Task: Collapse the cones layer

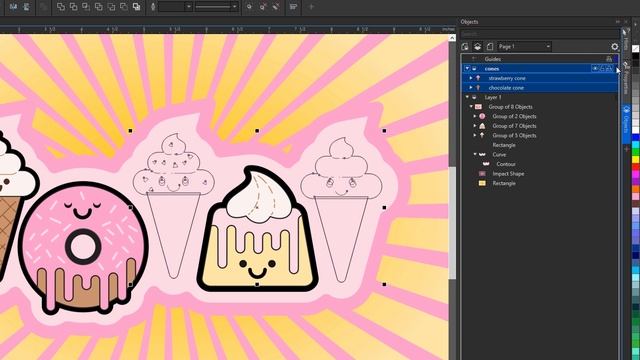Action: click(x=467, y=69)
